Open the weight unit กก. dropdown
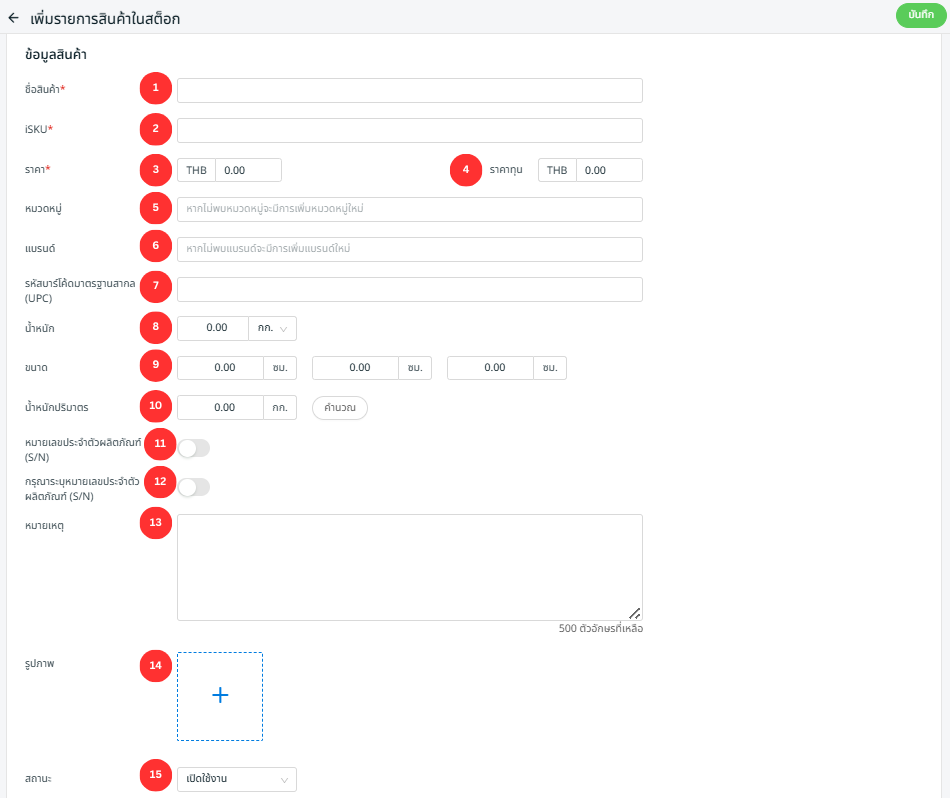 [272, 328]
